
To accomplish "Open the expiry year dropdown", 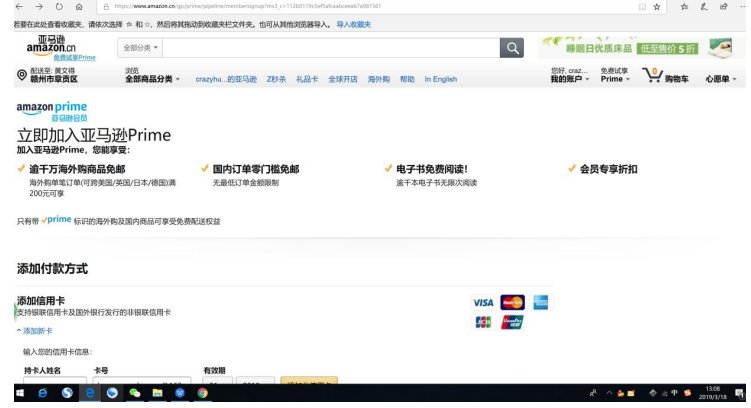I will tap(255, 380).
